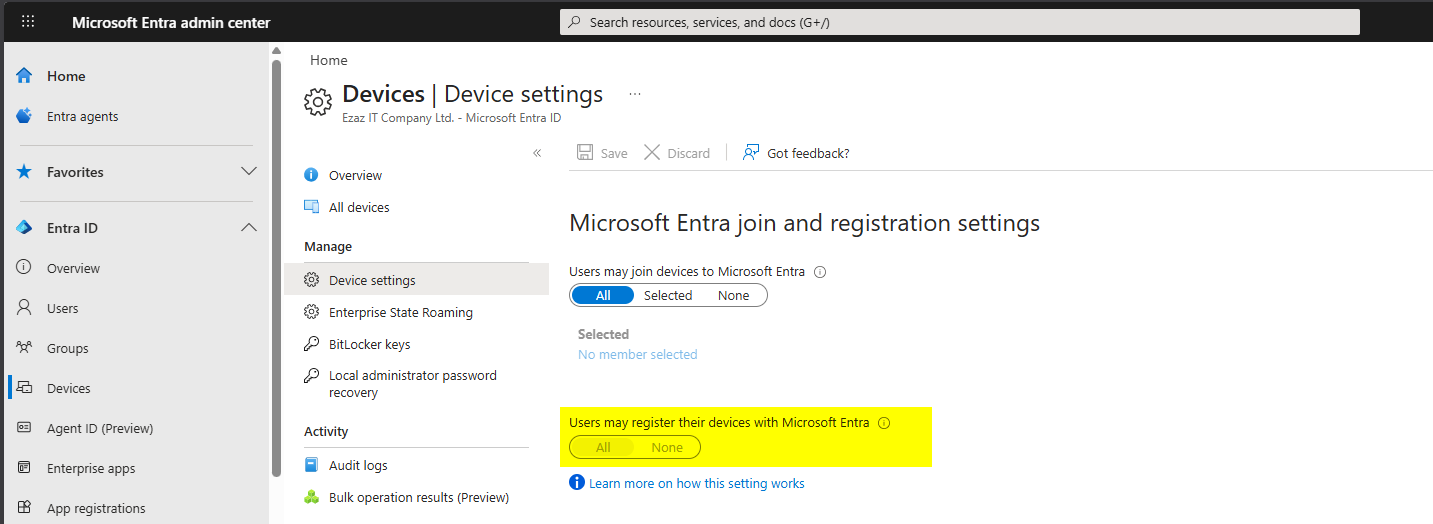
Task: Click the Entra ID diamond icon
Action: [24, 228]
